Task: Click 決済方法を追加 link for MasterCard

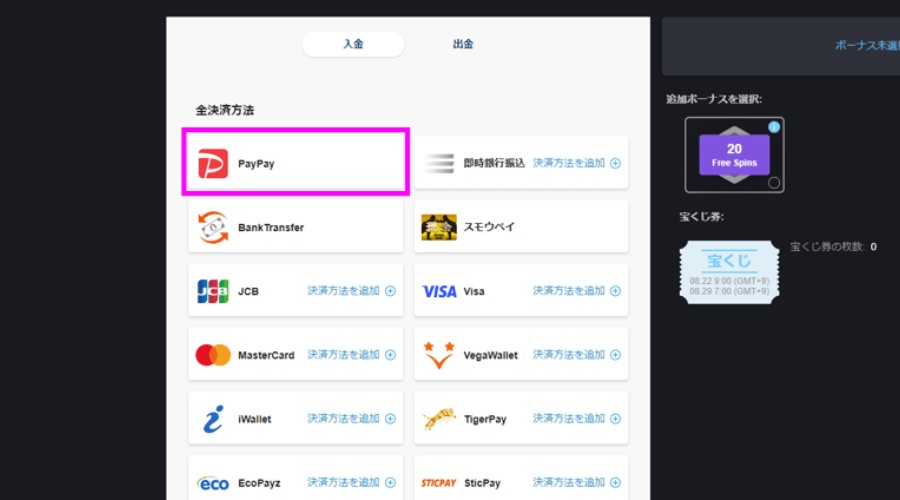Action: coord(343,355)
